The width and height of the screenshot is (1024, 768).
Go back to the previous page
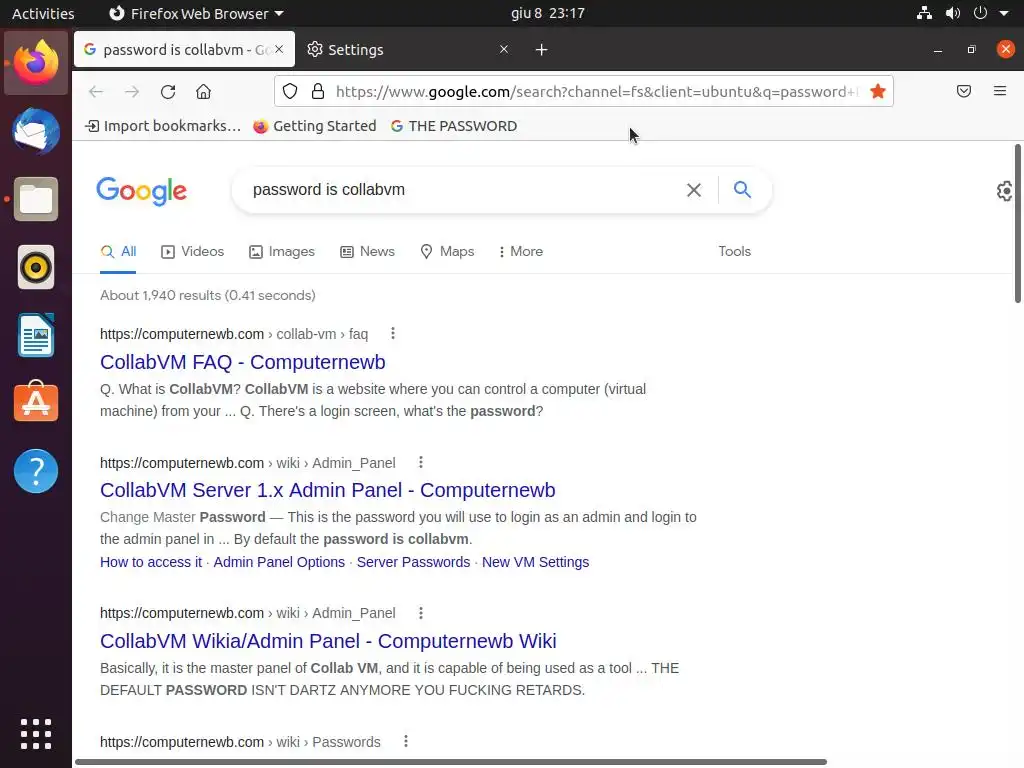pos(96,91)
